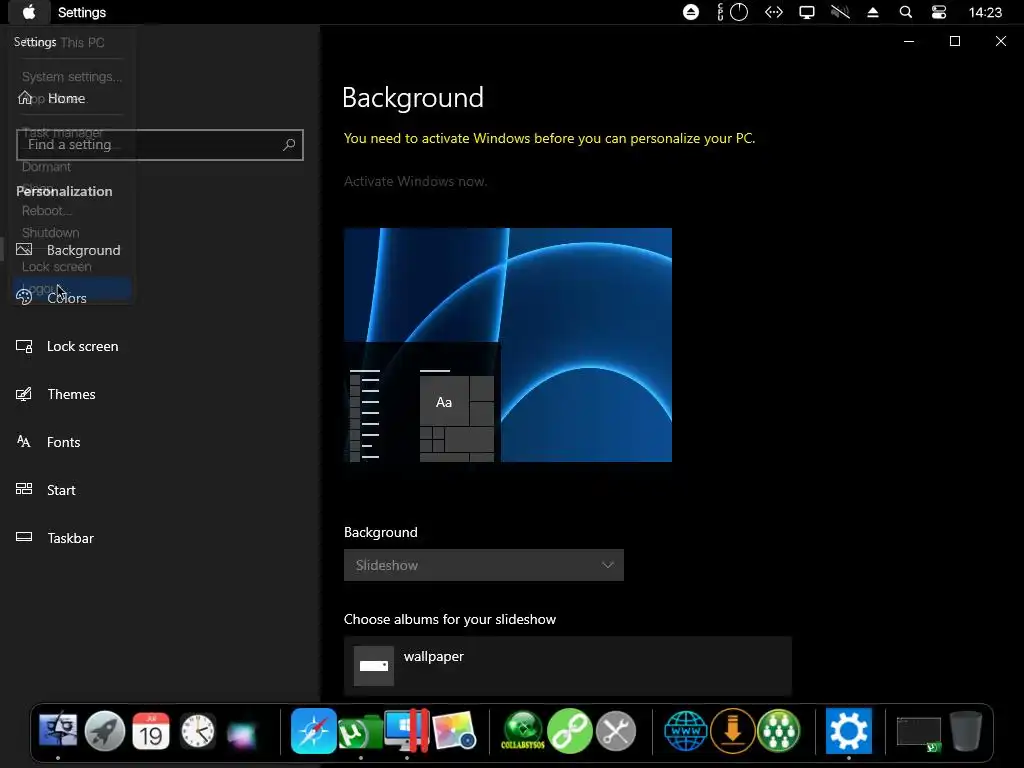
Task: Click the Activate Windows now link
Action: click(415, 181)
